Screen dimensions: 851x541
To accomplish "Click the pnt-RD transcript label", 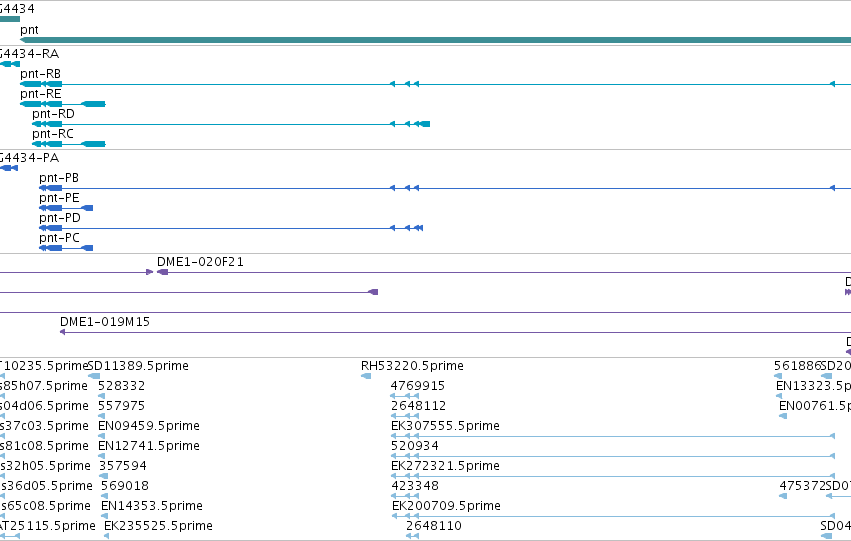I will [53, 114].
